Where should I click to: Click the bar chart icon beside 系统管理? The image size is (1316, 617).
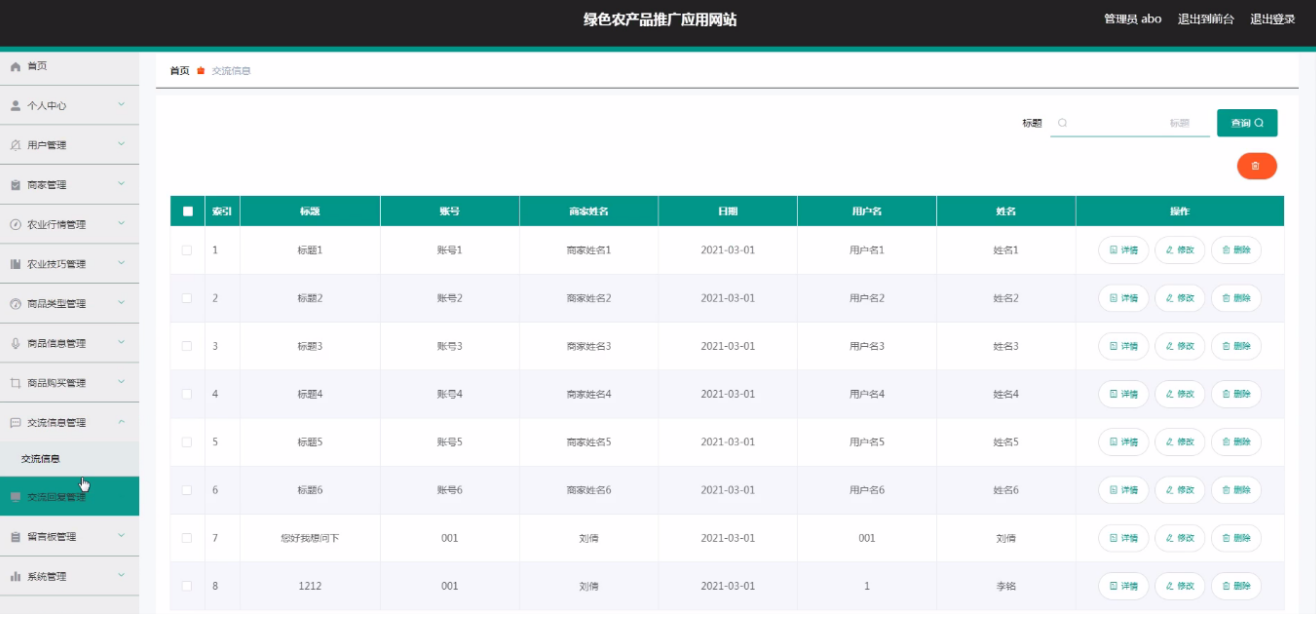(x=15, y=576)
